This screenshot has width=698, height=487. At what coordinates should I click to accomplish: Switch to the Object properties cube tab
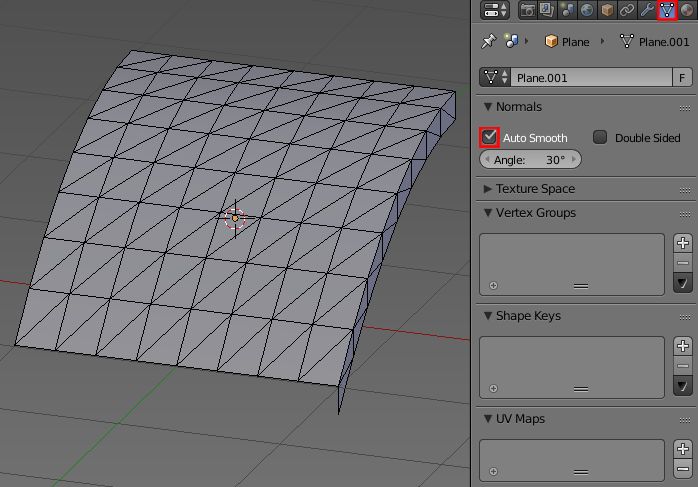coord(607,10)
